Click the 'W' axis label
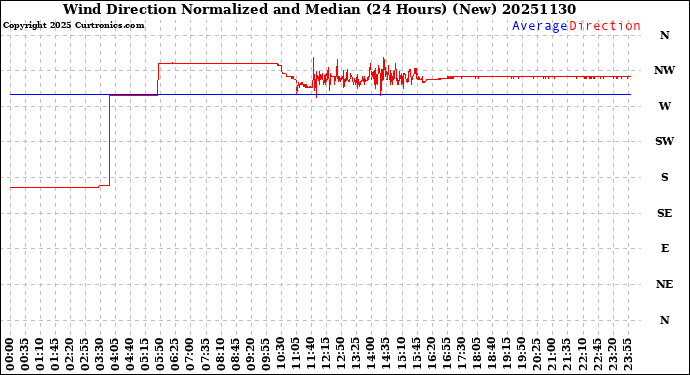 [x=664, y=106]
